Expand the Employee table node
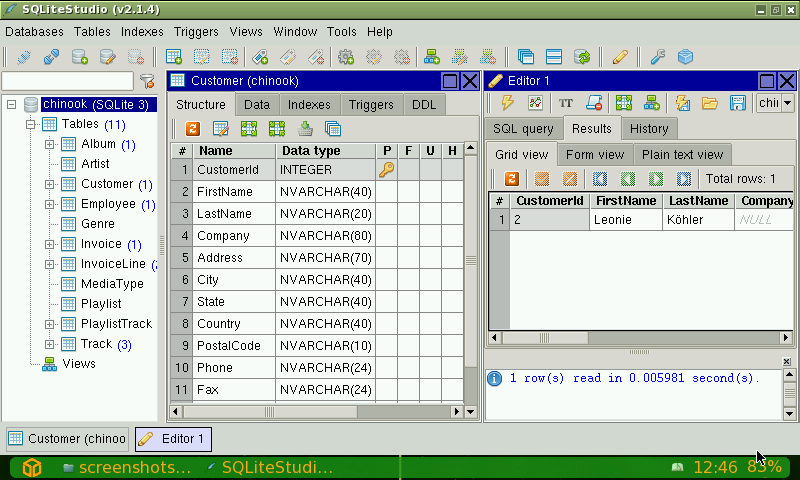Viewport: 800px width, 480px height. 49,204
